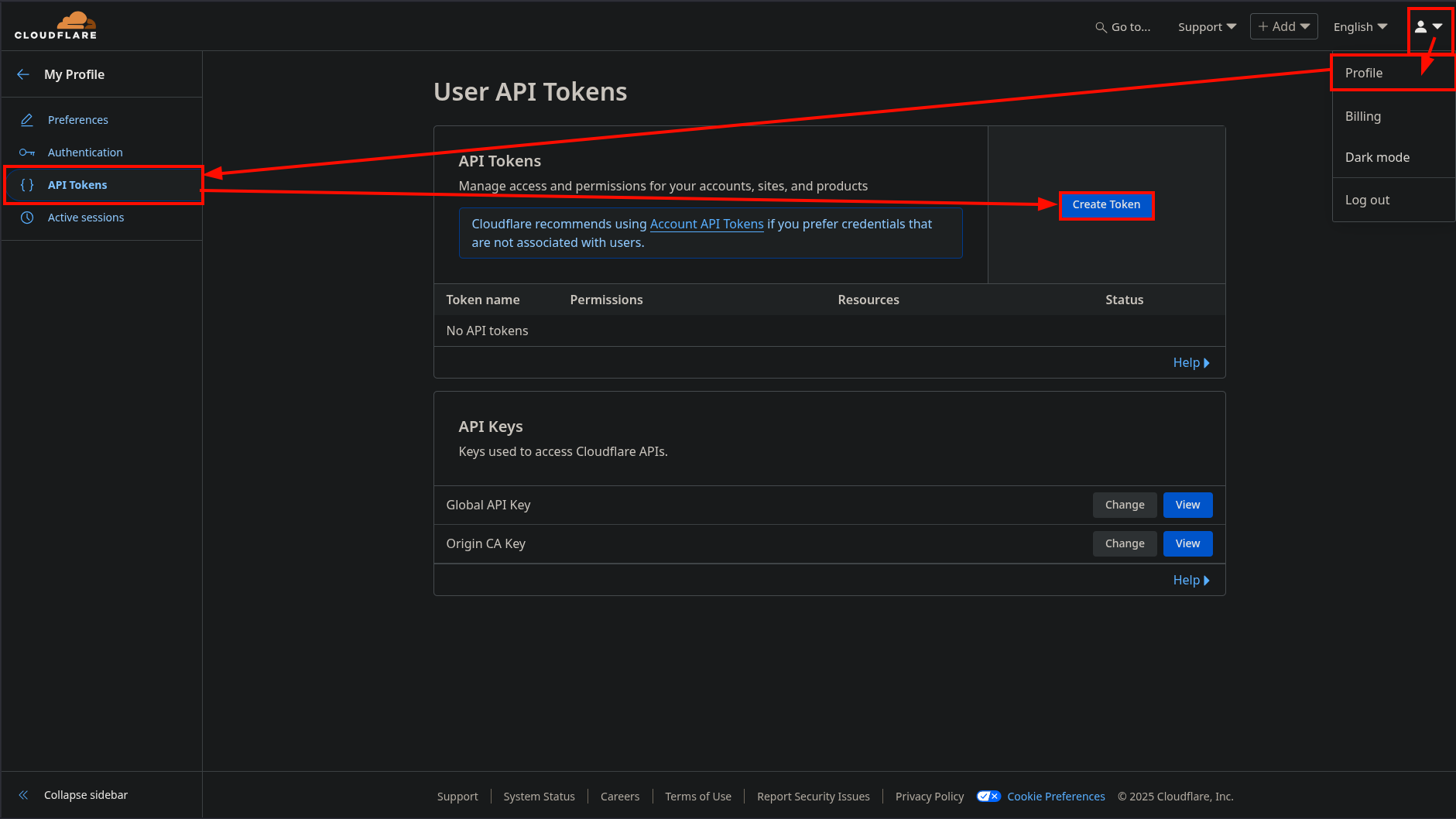
Task: Click the API Tokens braces icon
Action: [x=27, y=185]
